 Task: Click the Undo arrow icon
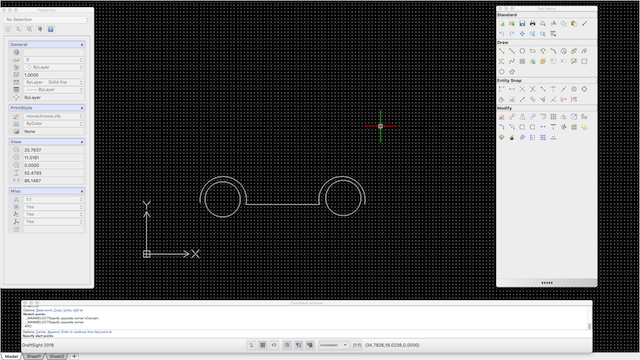[x=502, y=34]
